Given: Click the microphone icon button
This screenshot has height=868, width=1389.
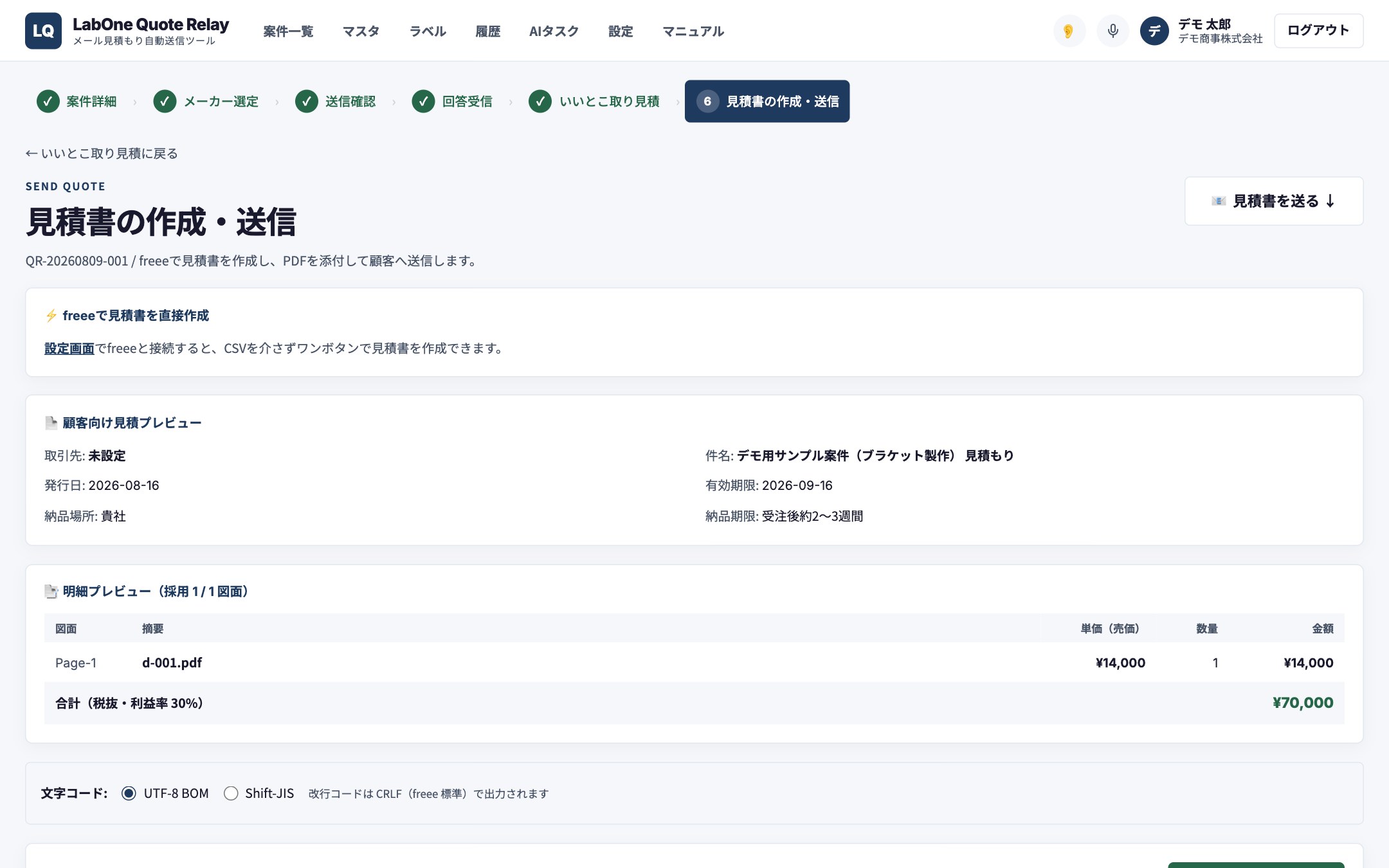Looking at the screenshot, I should 1112,31.
